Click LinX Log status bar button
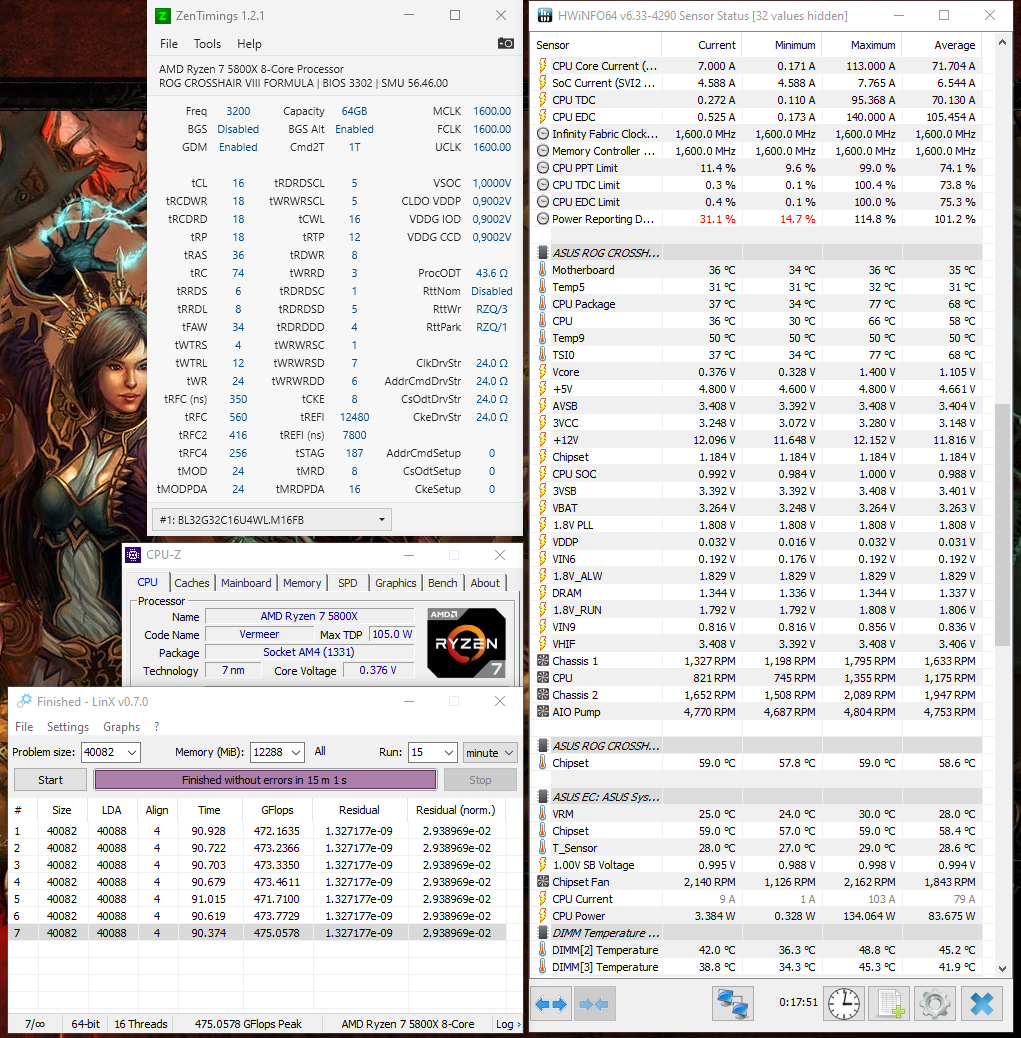The width and height of the screenshot is (1021, 1038). click(508, 1023)
